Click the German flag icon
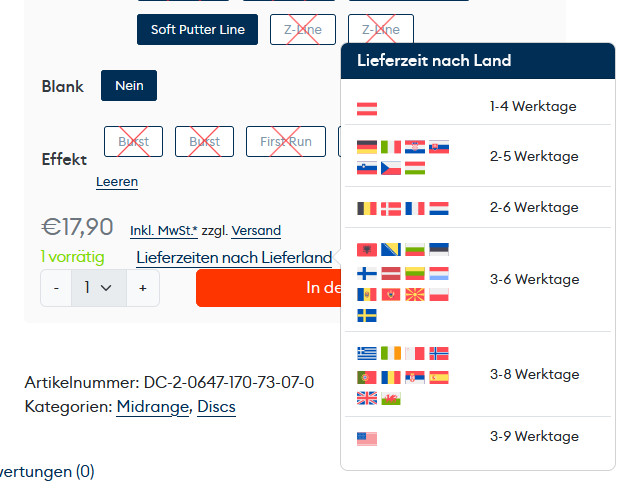 pyautogui.click(x=367, y=147)
